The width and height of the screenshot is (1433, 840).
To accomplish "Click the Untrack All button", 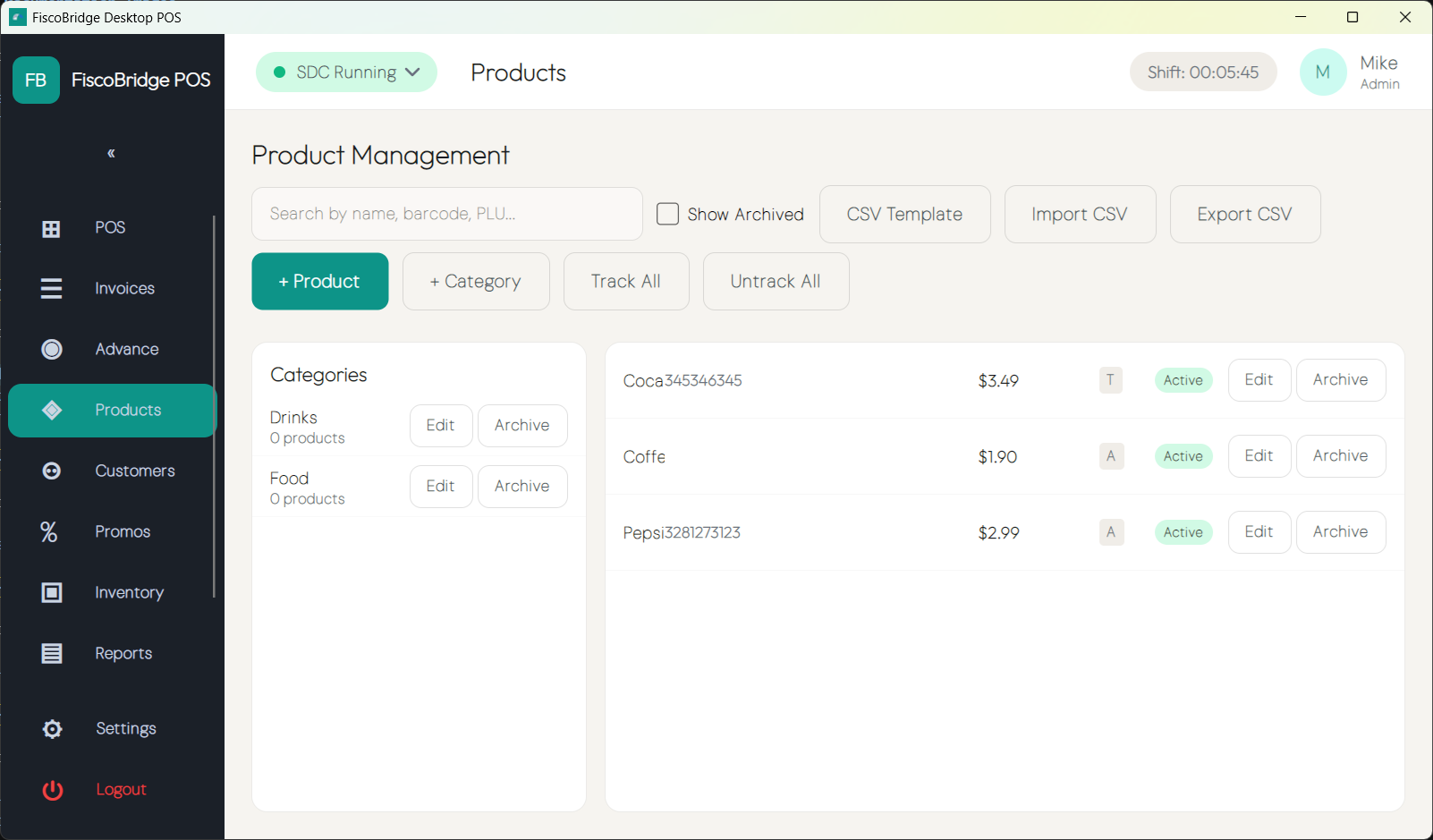I will (x=776, y=281).
